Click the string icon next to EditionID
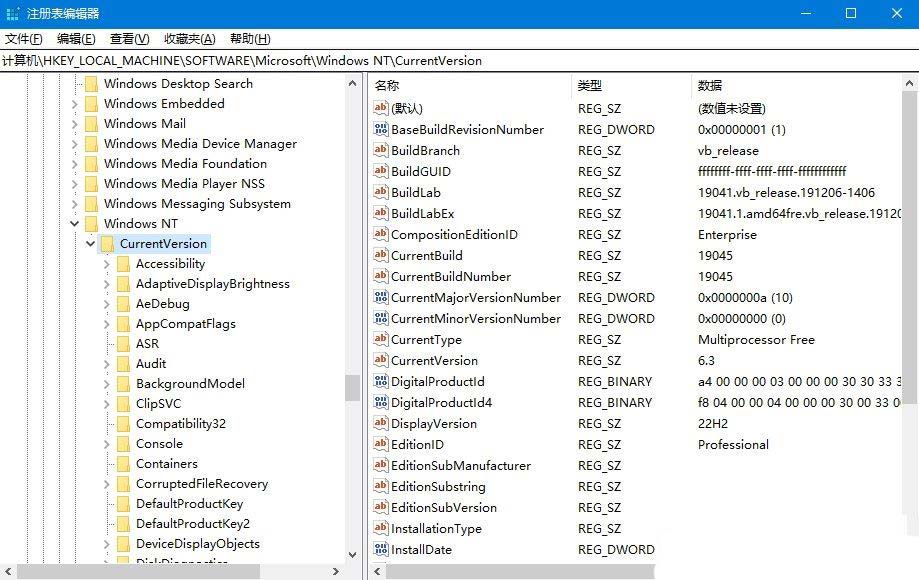919x580 pixels. point(380,444)
